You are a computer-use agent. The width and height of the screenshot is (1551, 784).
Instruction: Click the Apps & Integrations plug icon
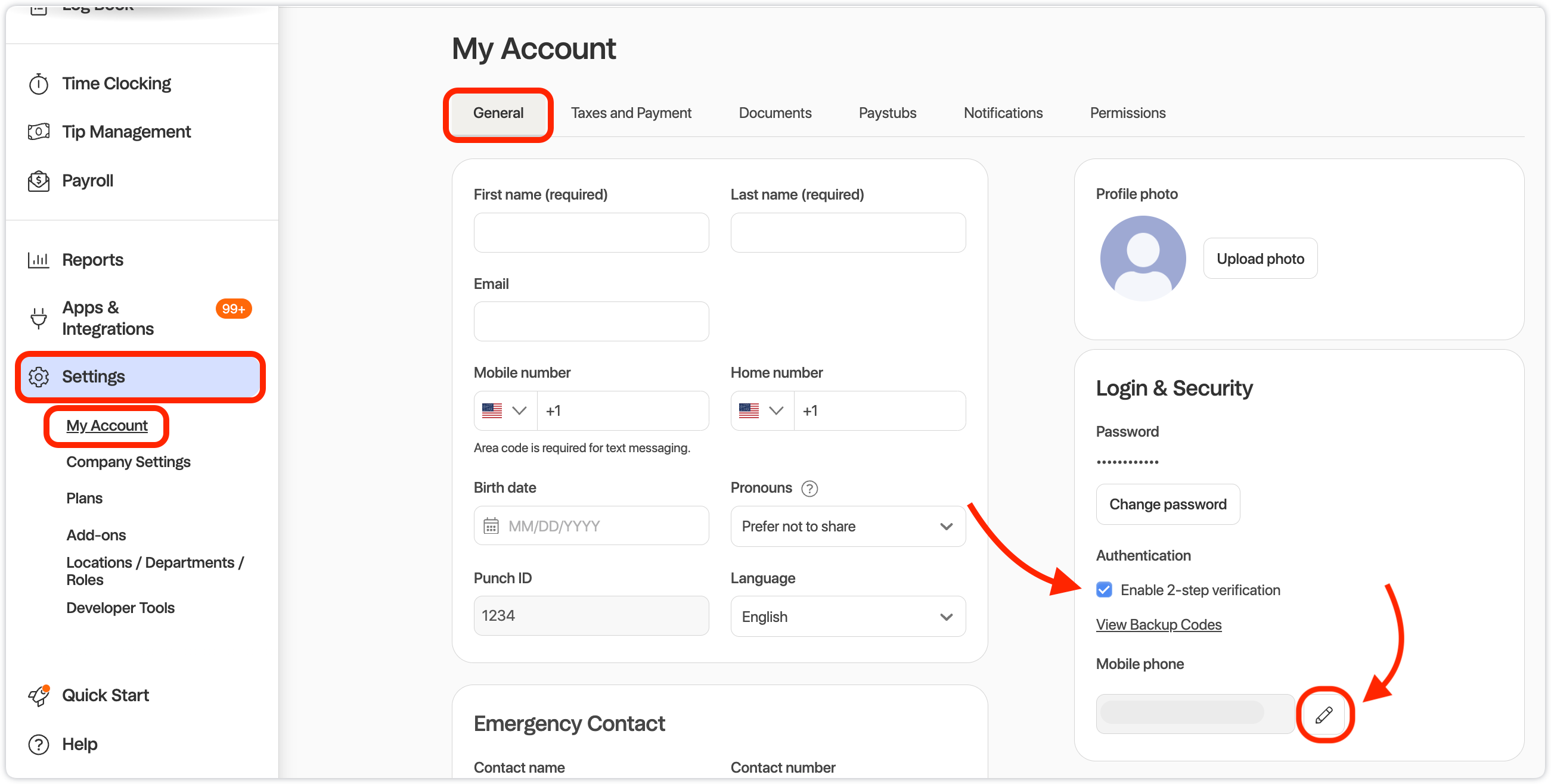(39, 318)
